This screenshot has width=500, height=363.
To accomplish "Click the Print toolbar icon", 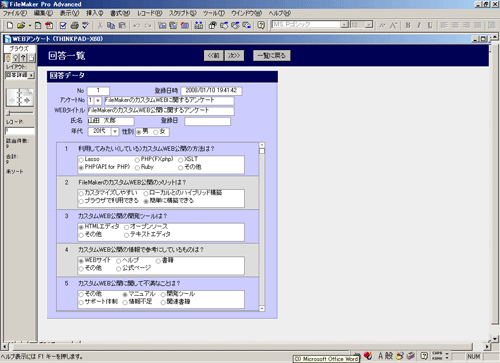I will 75,25.
